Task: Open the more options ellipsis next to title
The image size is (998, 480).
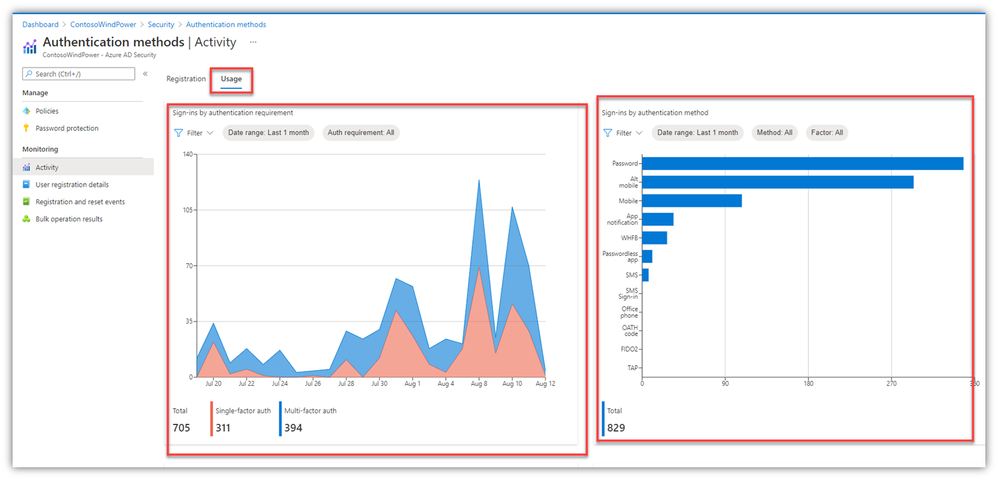Action: [x=253, y=42]
